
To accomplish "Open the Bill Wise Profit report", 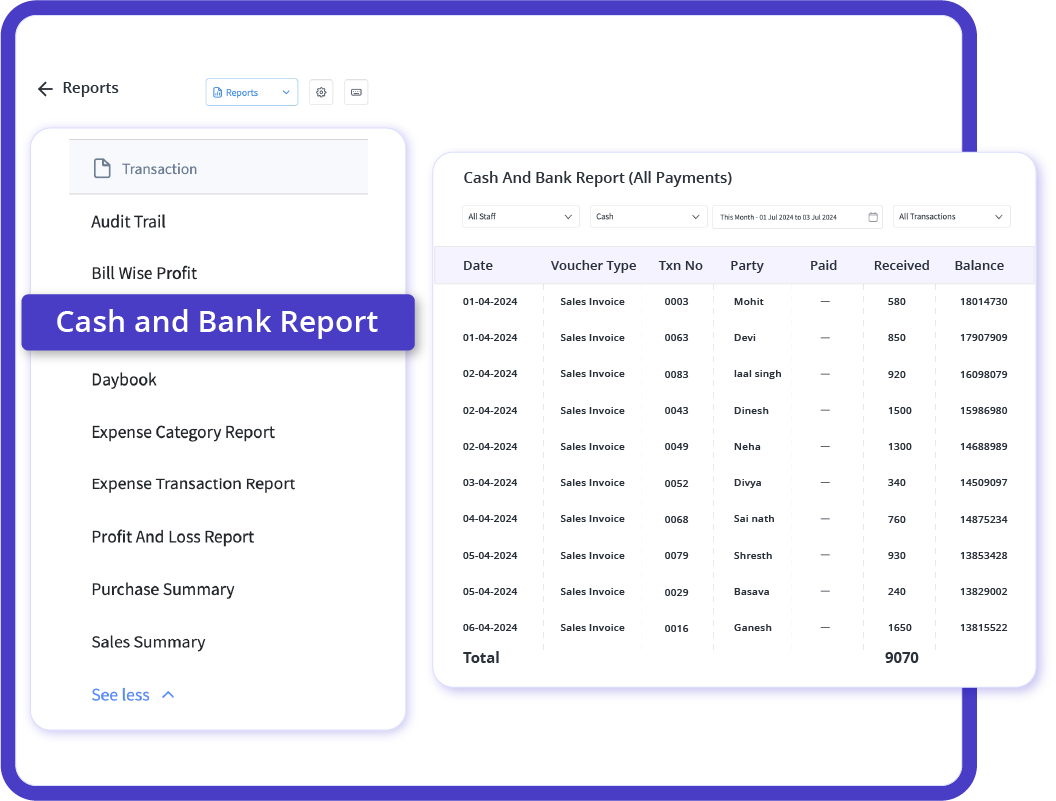I will 145,273.
